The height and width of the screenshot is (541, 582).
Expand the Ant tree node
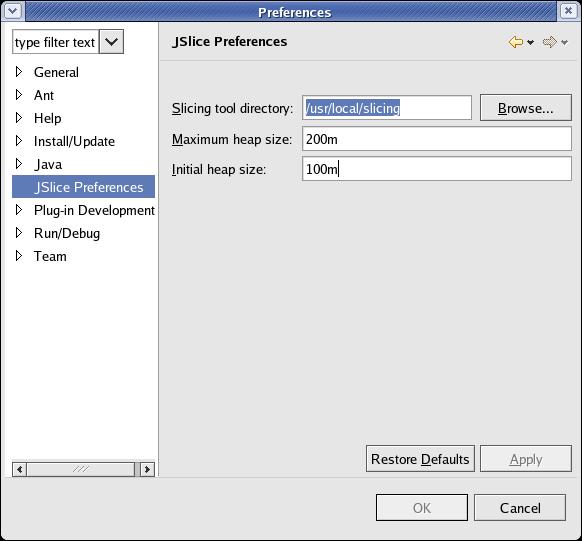(19, 95)
